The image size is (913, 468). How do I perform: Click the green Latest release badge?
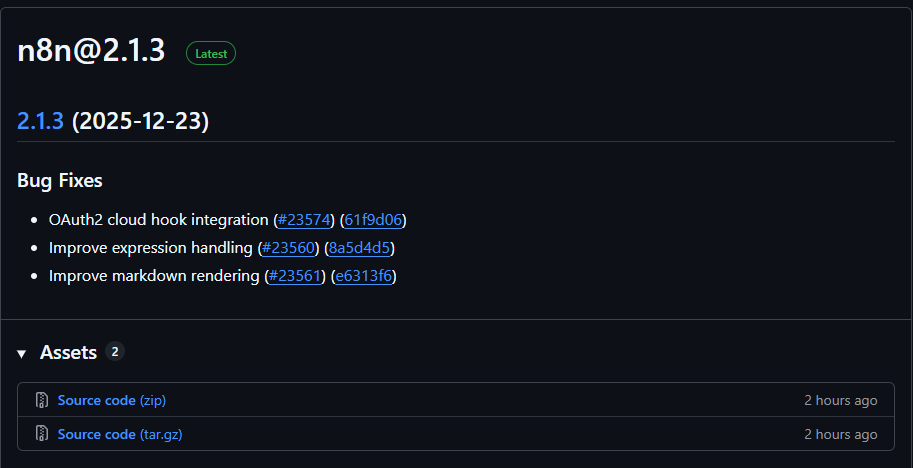211,54
